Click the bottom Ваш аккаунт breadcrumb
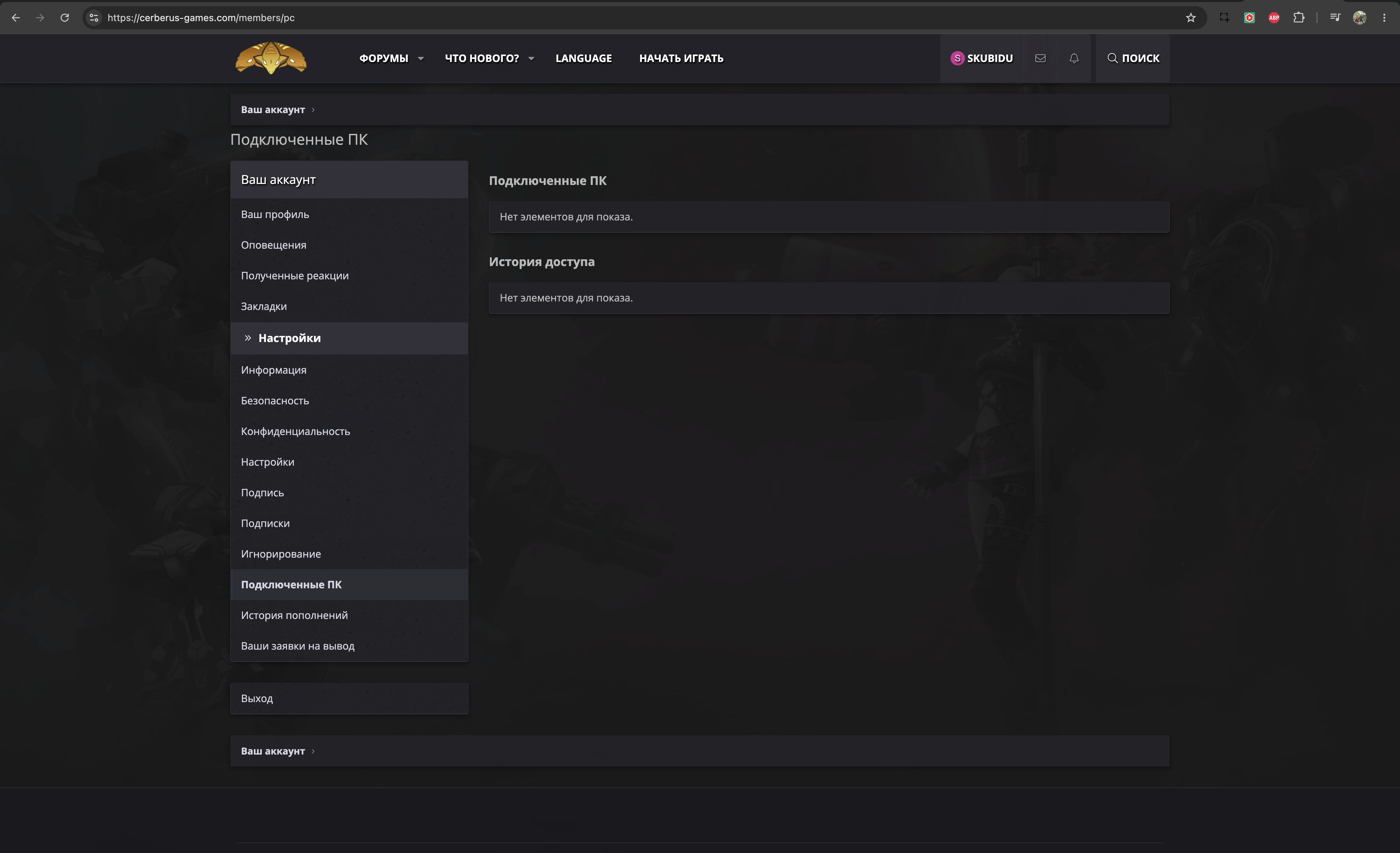The image size is (1400, 853). [x=273, y=751]
